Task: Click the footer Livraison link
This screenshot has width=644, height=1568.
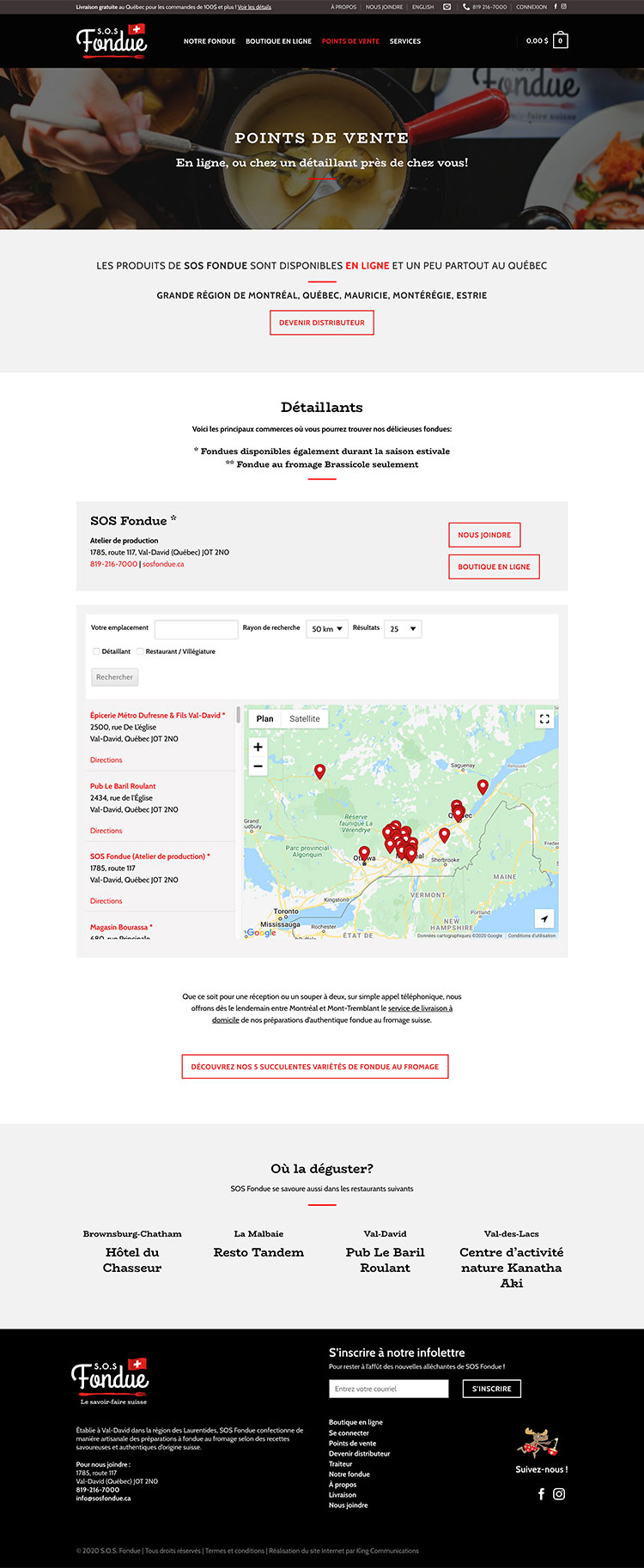Action: [342, 1495]
